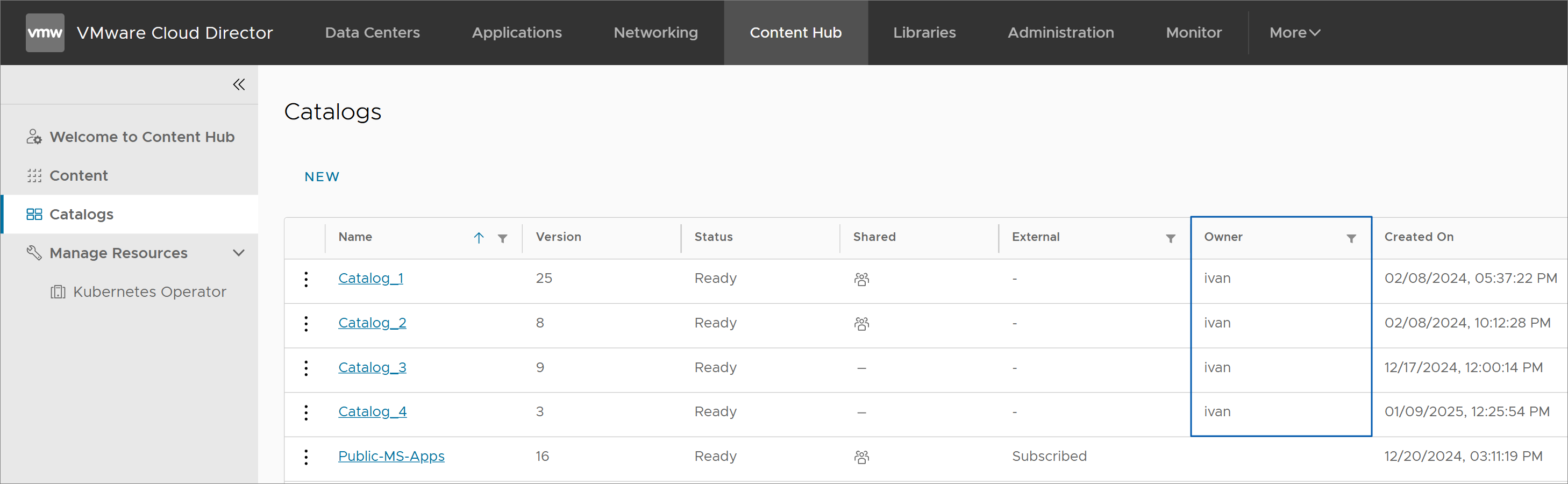The height and width of the screenshot is (484, 1568).
Task: Click the VMware Cloud Director title
Action: coord(175,33)
